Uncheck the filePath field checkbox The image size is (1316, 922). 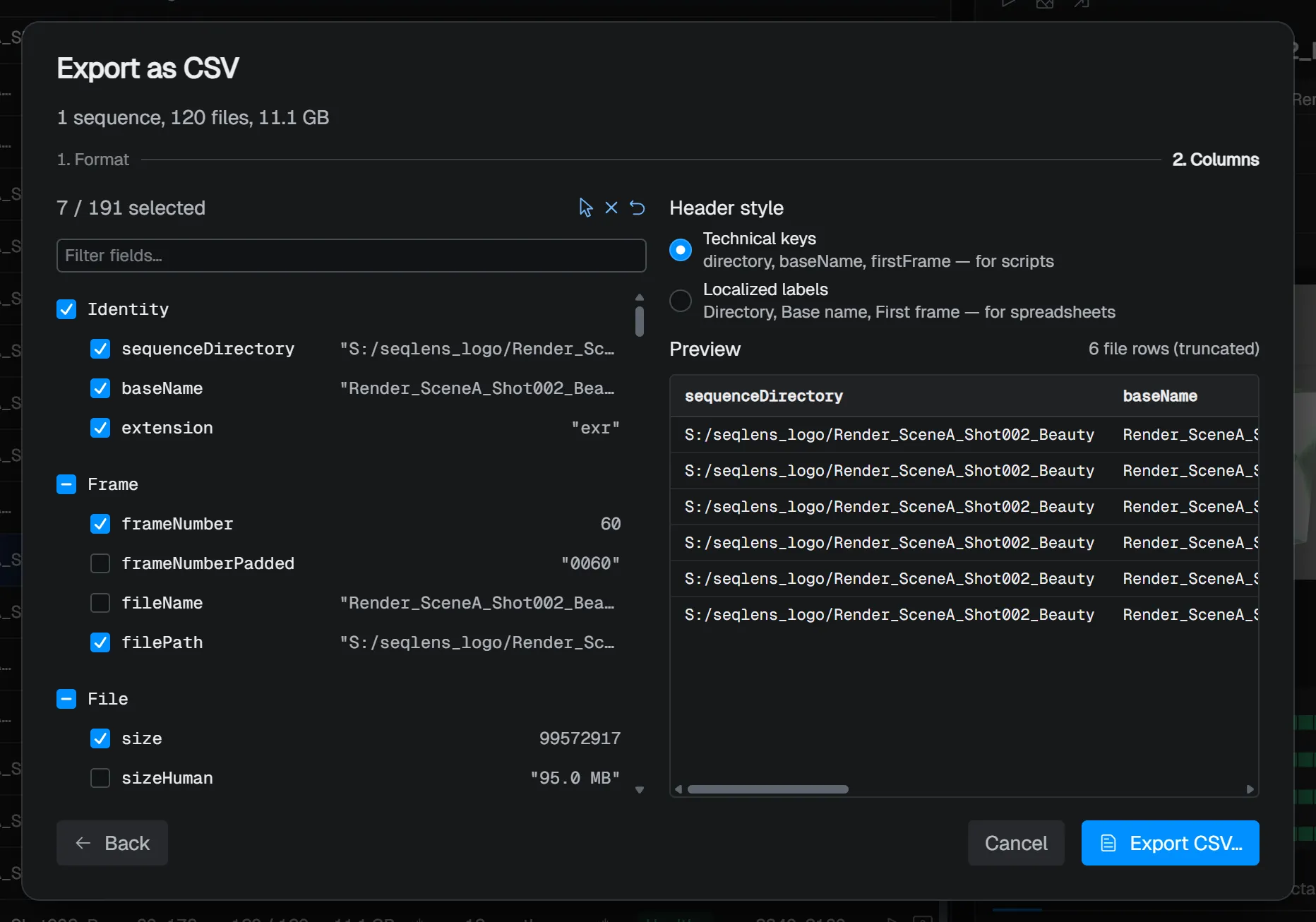100,642
